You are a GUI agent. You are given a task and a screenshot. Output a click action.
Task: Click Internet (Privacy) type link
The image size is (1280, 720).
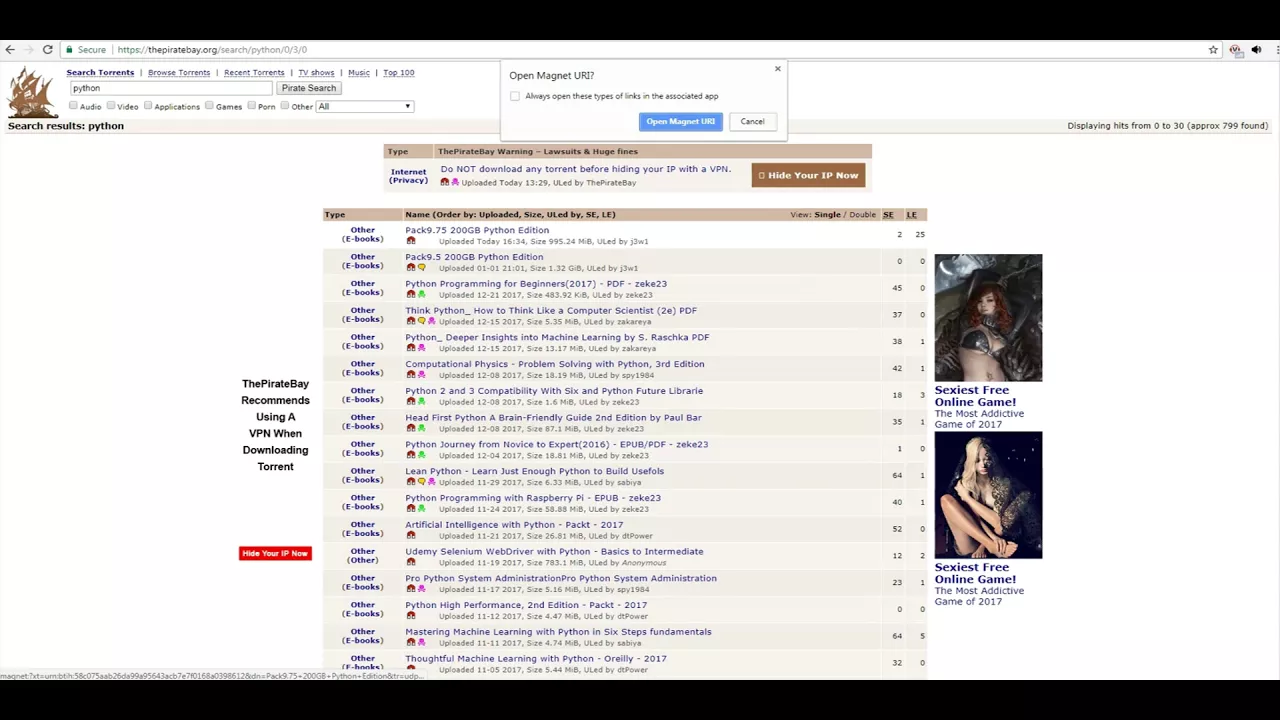(x=408, y=176)
